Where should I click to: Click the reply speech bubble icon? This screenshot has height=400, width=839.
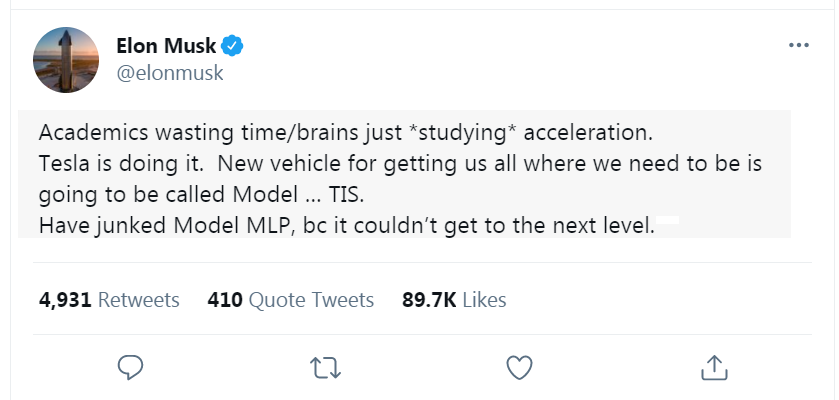coord(132,367)
